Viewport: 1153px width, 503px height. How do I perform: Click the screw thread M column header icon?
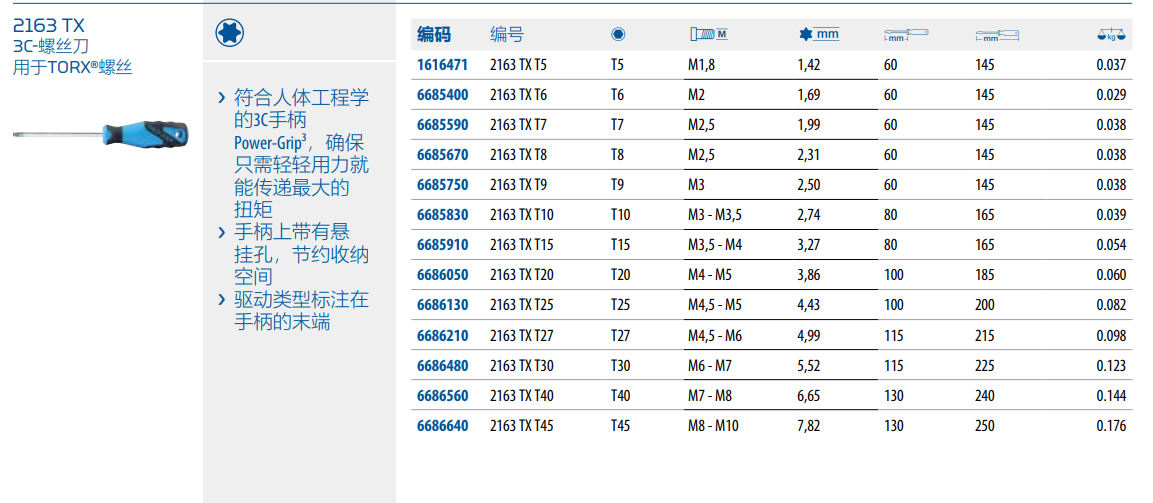[x=708, y=35]
